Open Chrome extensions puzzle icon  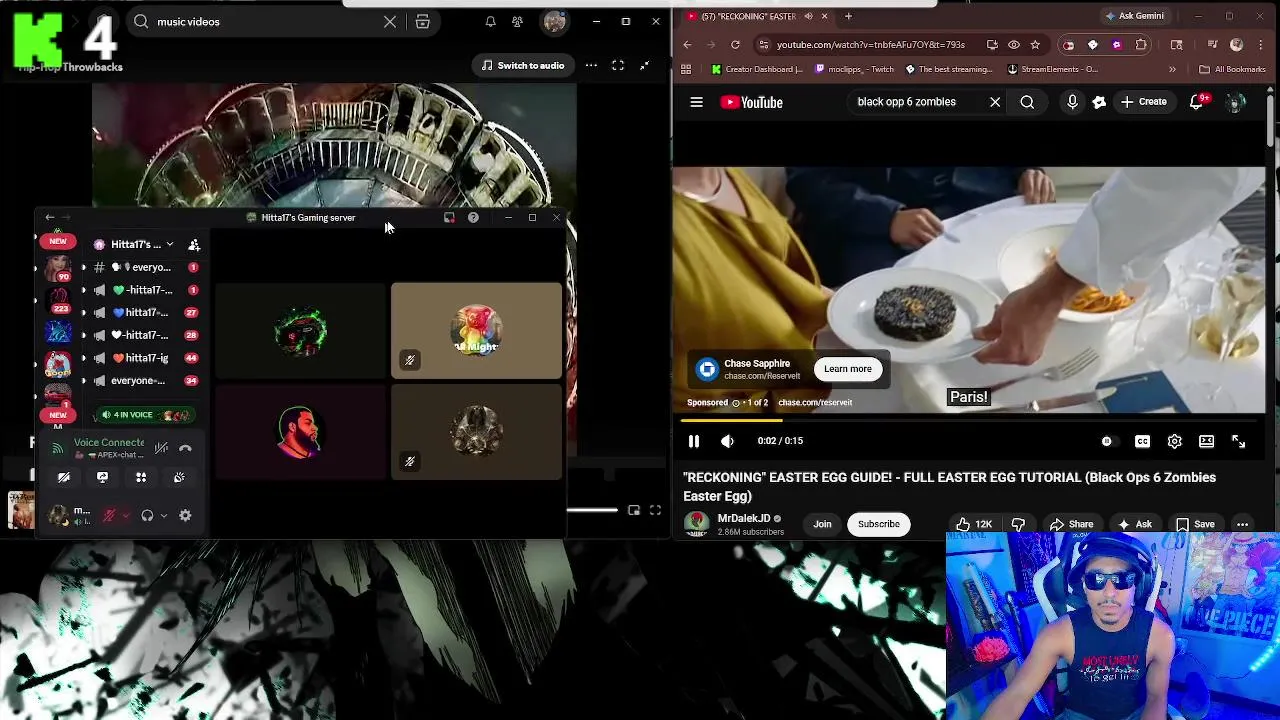[x=1141, y=45]
